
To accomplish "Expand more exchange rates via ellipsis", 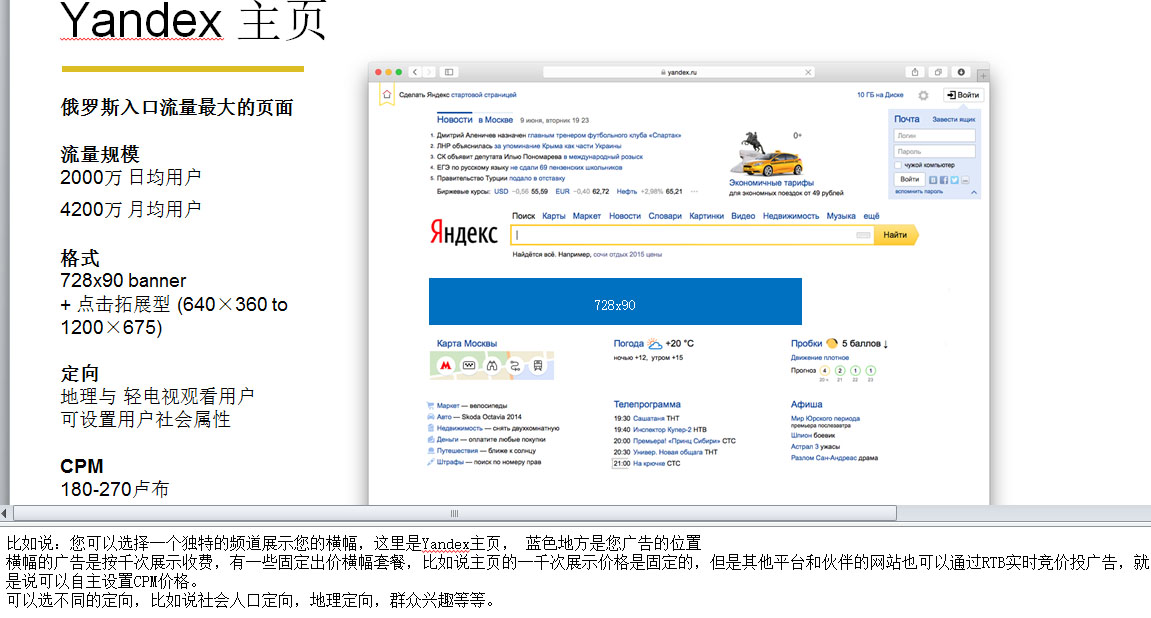I will (x=694, y=192).
